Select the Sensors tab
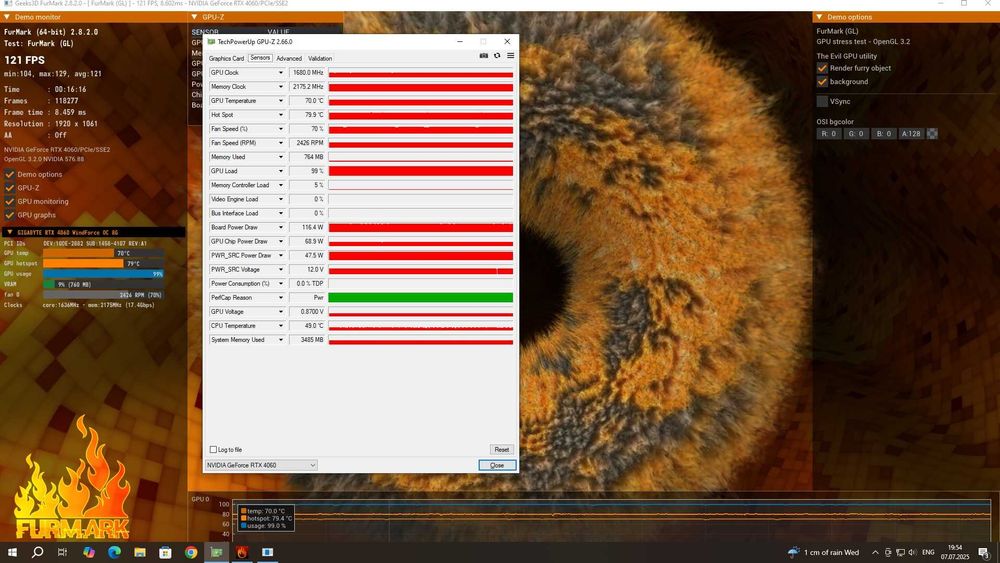 pyautogui.click(x=260, y=58)
